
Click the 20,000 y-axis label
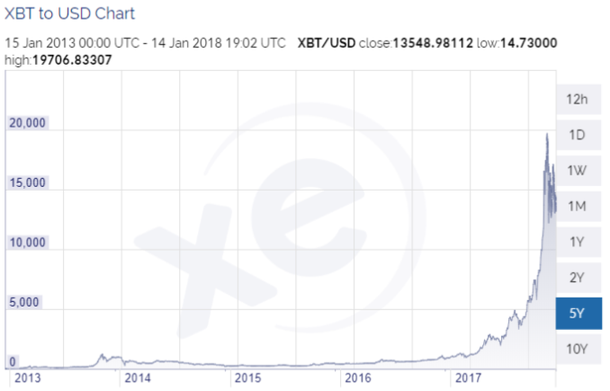[28, 123]
